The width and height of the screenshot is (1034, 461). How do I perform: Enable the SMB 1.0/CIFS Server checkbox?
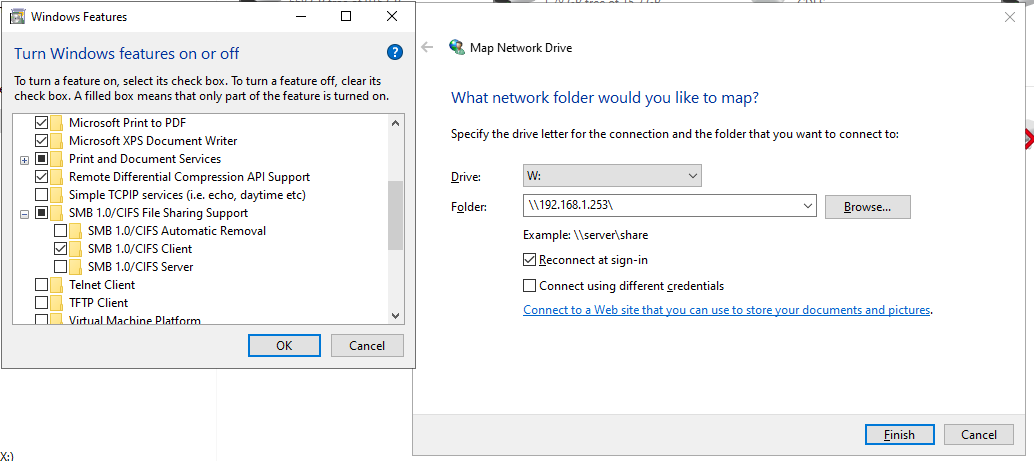pyautogui.click(x=60, y=267)
